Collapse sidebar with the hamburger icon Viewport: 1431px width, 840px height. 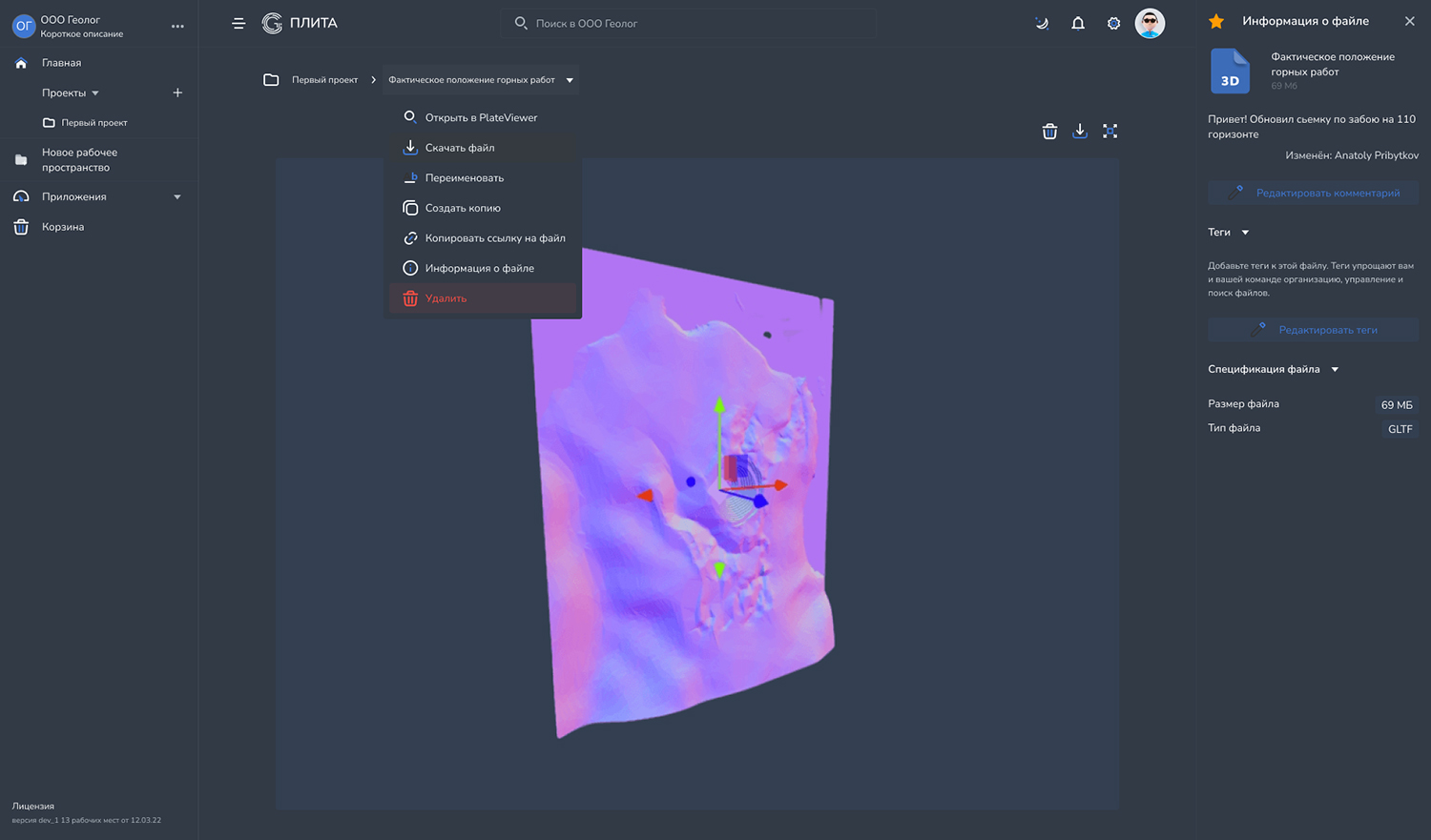coord(238,23)
